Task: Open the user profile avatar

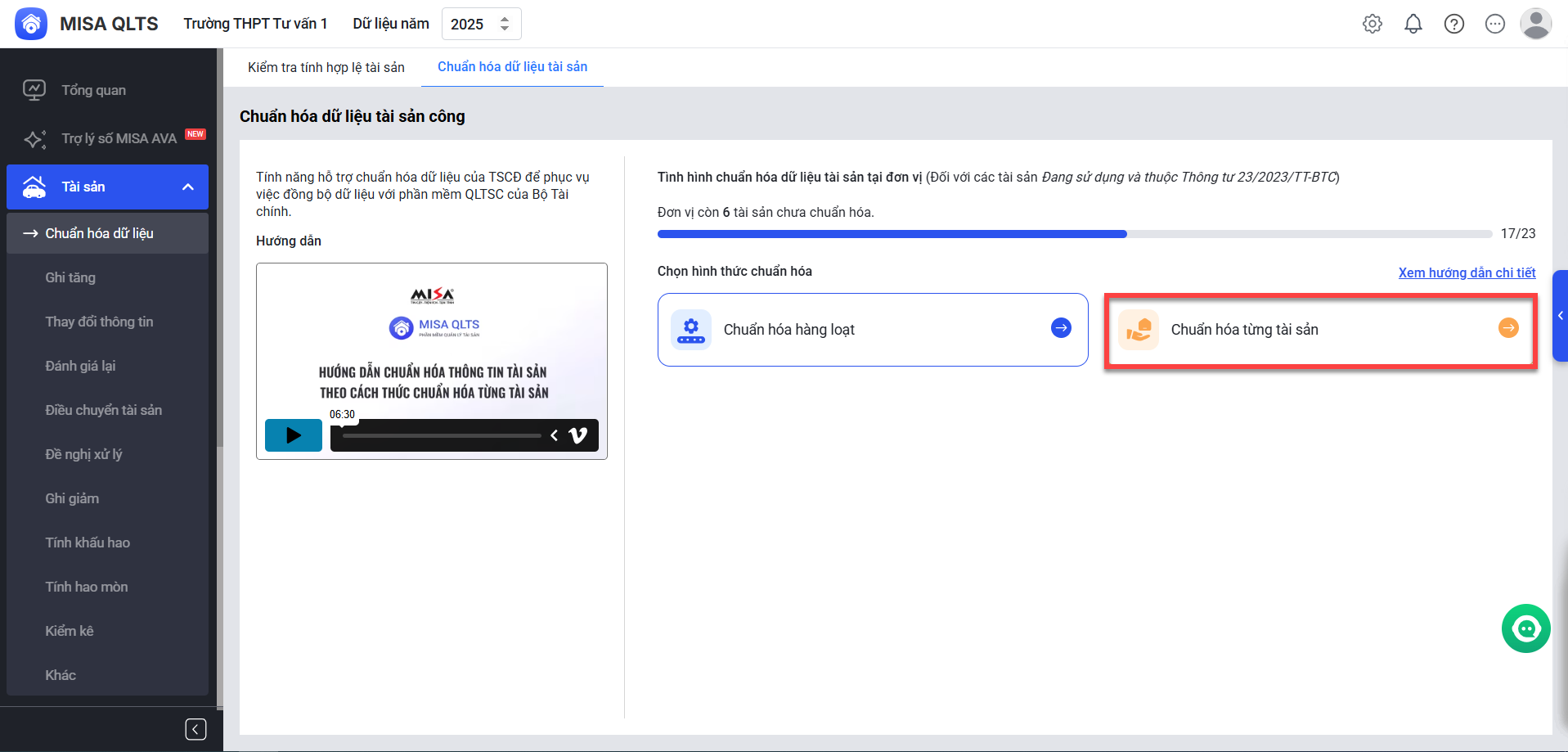Action: pyautogui.click(x=1535, y=24)
